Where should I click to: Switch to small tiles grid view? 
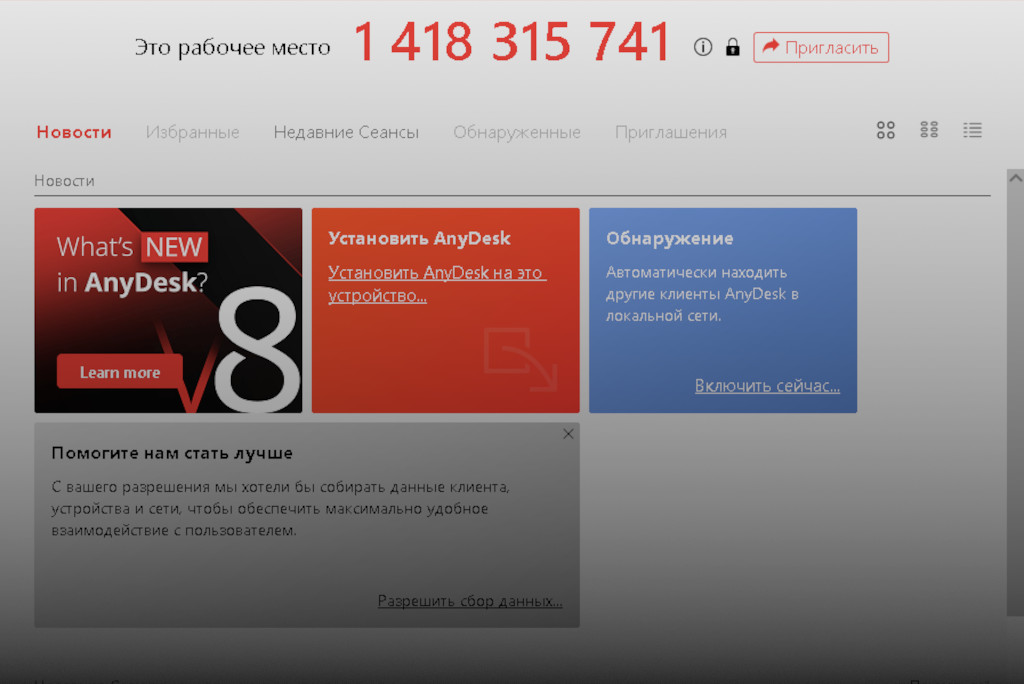click(x=929, y=130)
